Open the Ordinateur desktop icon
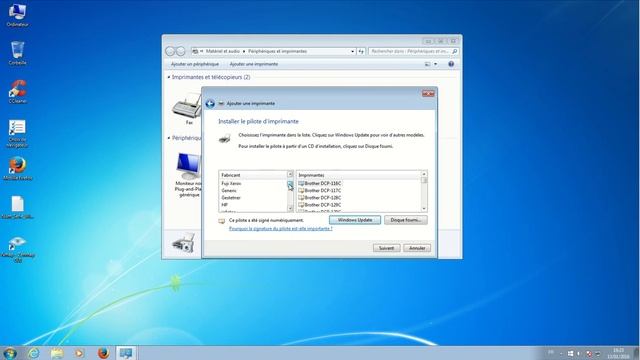This screenshot has width=640, height=360. [17, 15]
